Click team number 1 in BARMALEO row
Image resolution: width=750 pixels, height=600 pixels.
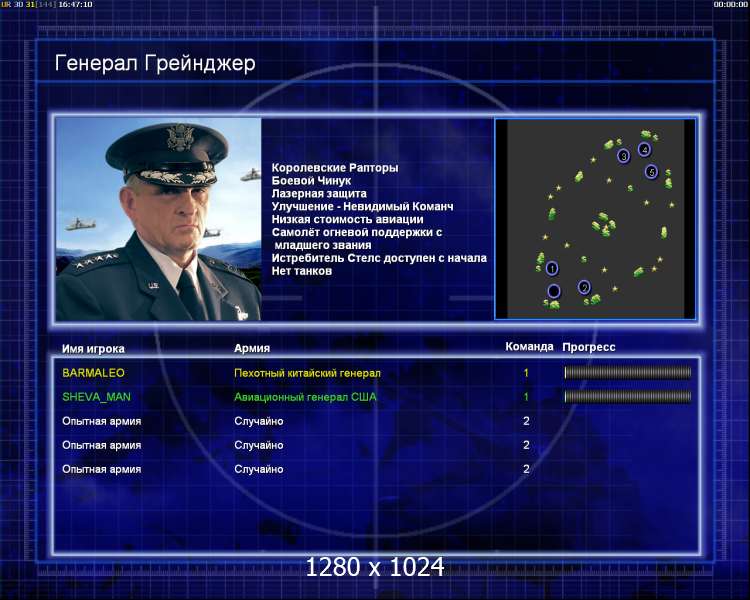pos(526,373)
